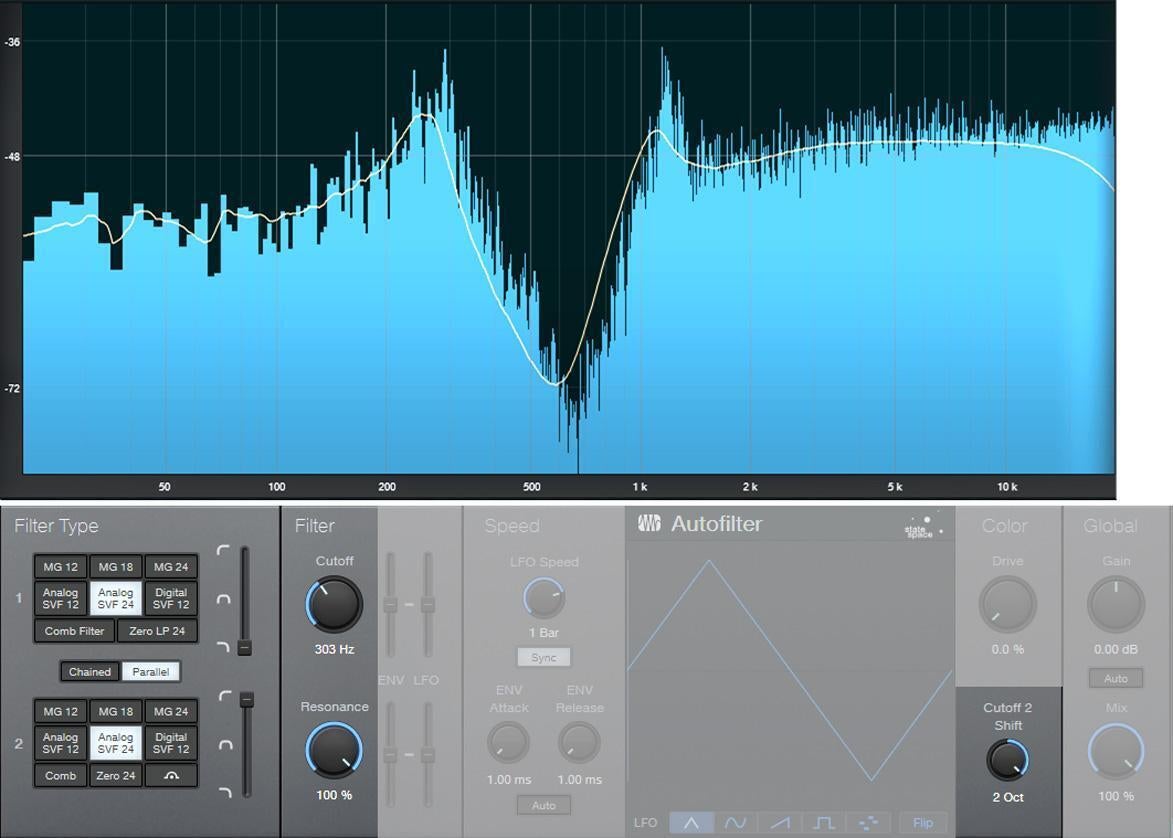Set filter 2 to Digital SVF 12
Image resolution: width=1173 pixels, height=838 pixels.
tap(171, 743)
